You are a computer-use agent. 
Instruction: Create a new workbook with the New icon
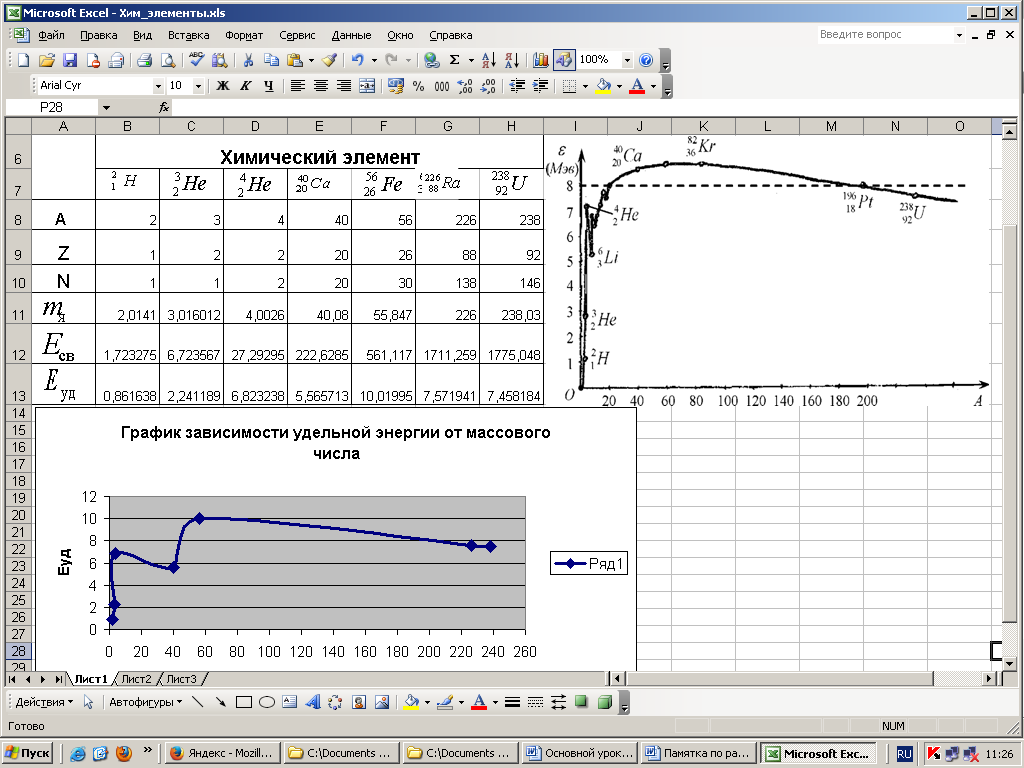point(24,60)
